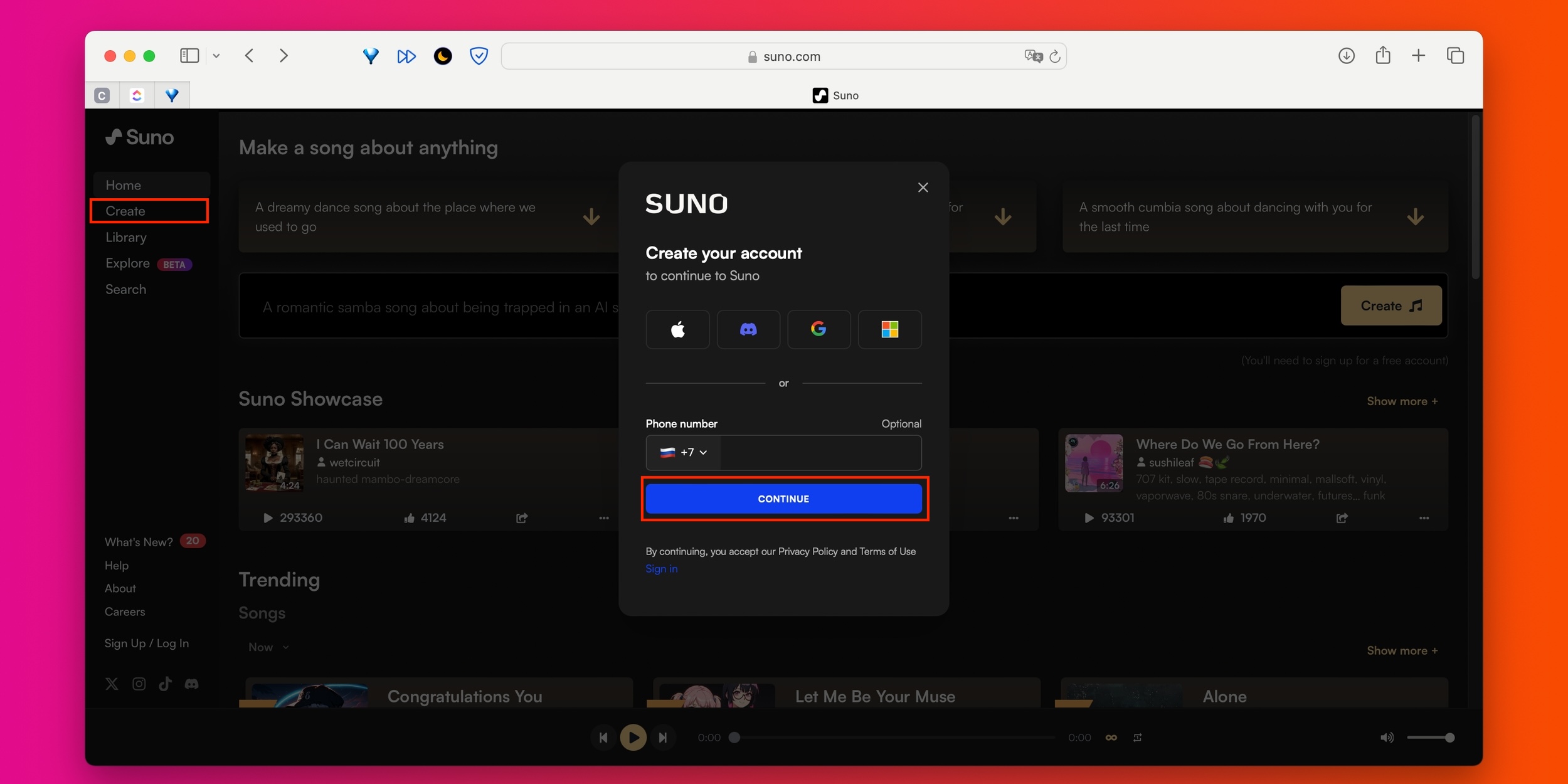Use the smooth cumbia song prompt arrow

pos(1415,217)
